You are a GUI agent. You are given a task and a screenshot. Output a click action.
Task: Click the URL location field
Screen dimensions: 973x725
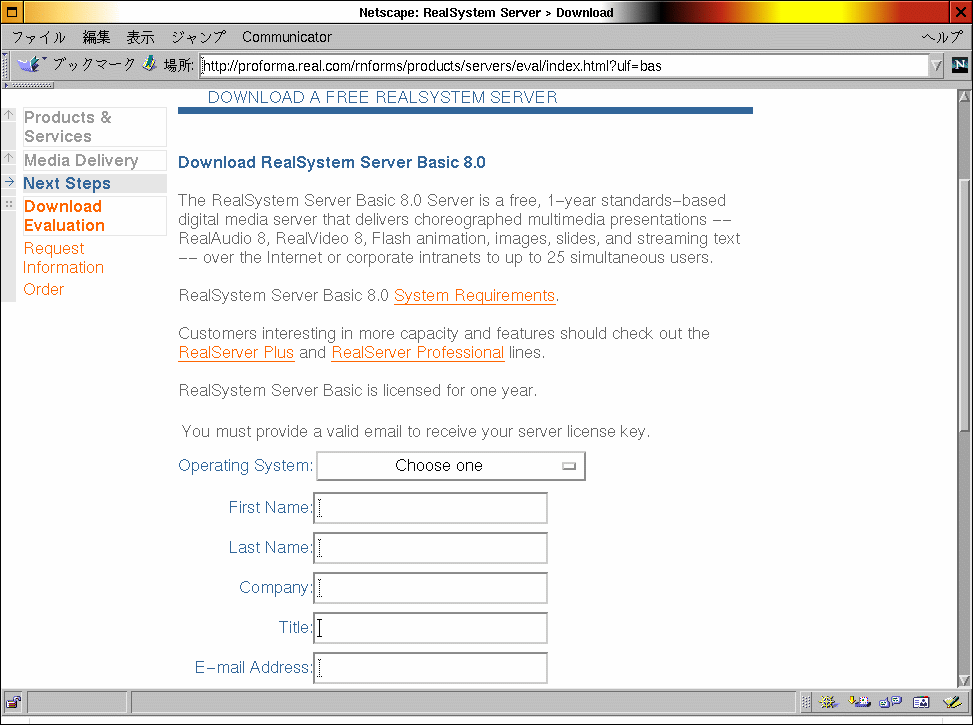(x=563, y=65)
